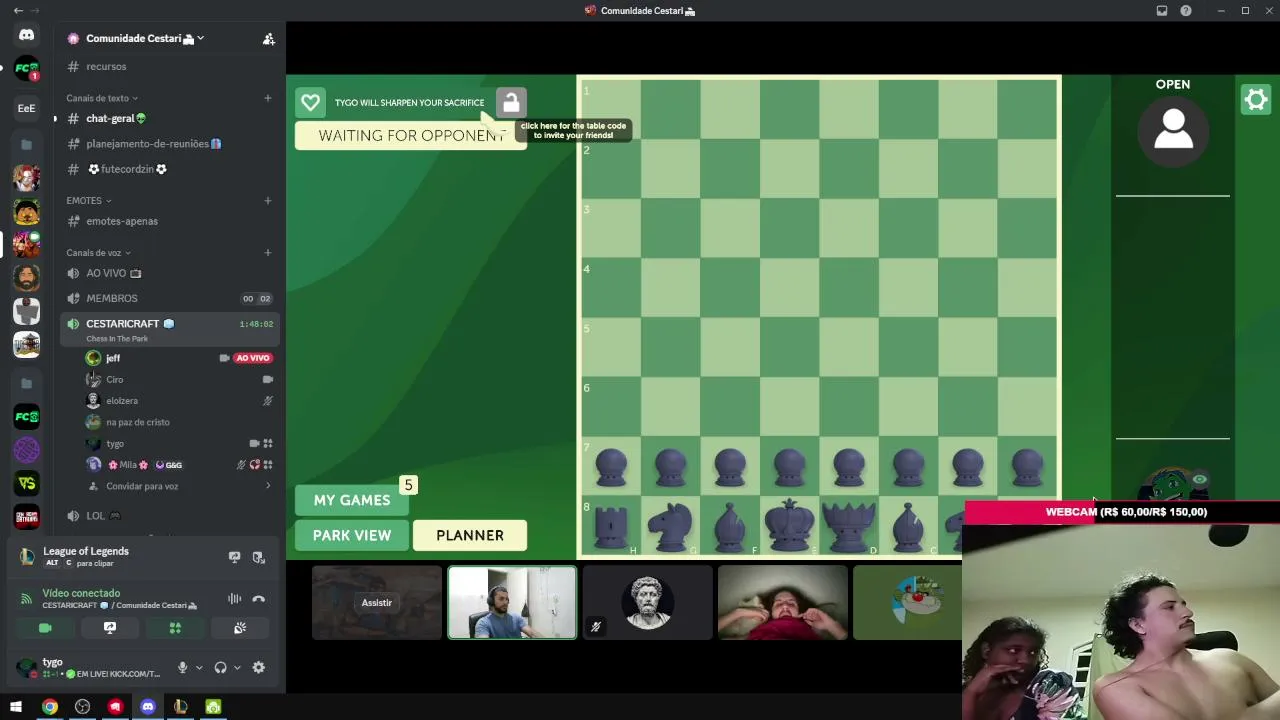Viewport: 1280px width, 720px height.
Task: Add a channel to EMOTES category
Action: coord(268,201)
